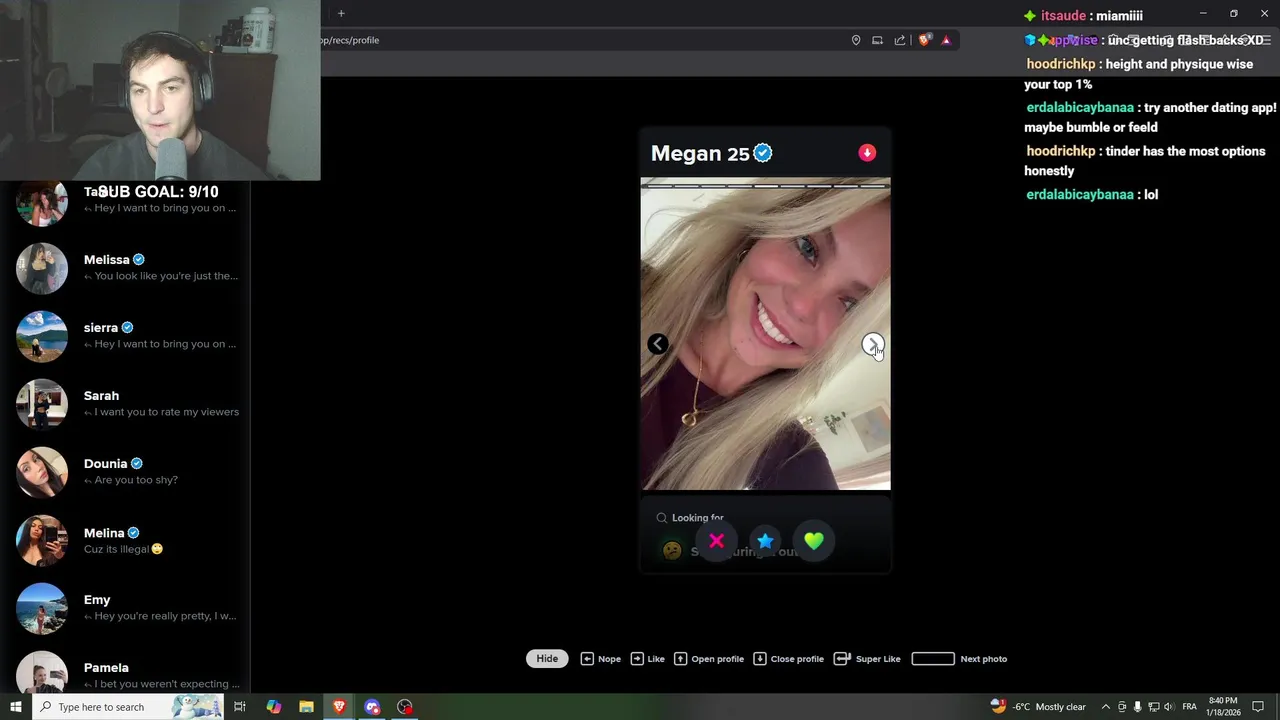This screenshot has height=720, width=1280.
Task: Click the photo progress indicator bar
Action: (x=765, y=186)
